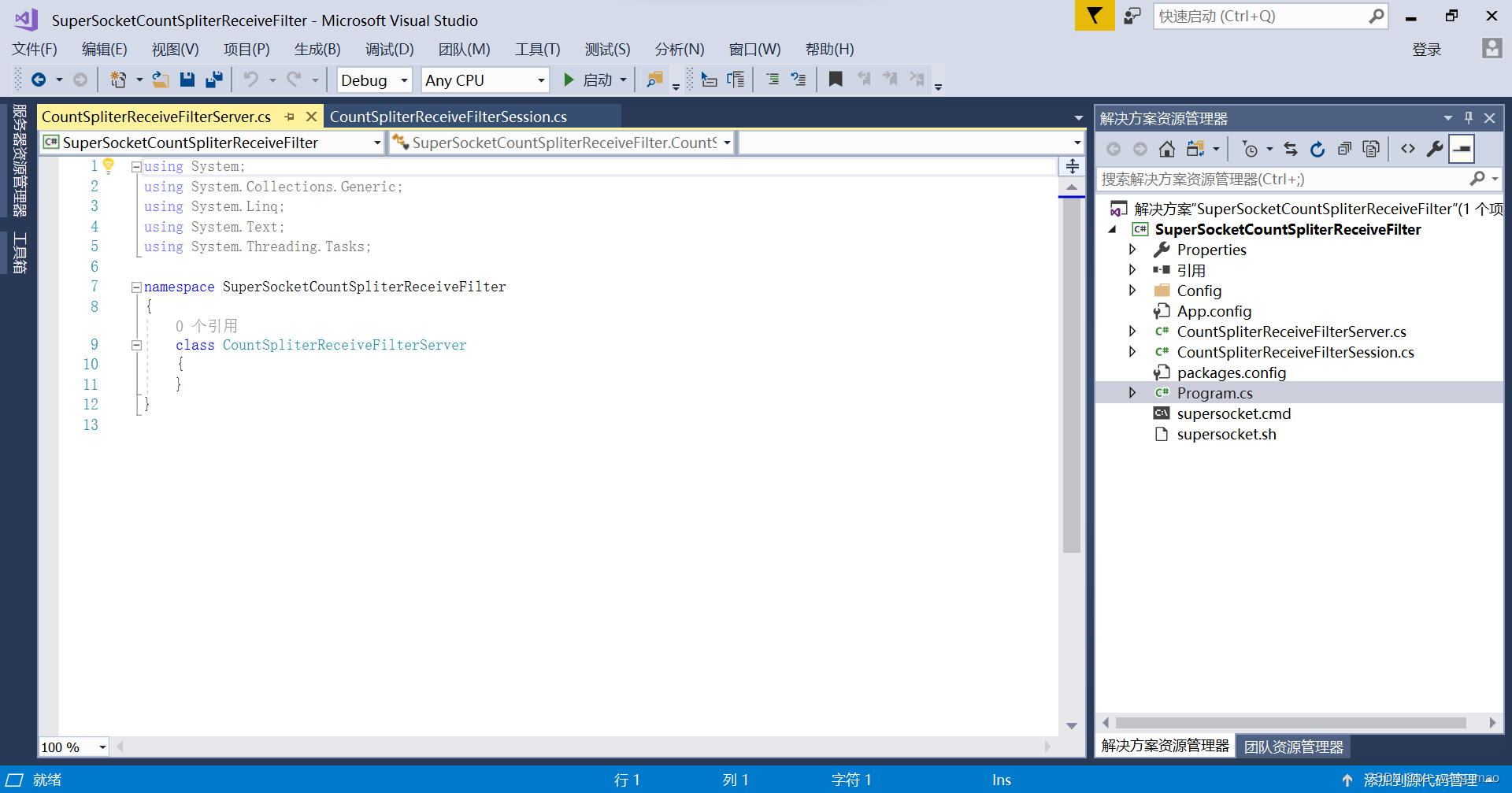The width and height of the screenshot is (1512, 793).
Task: Click the feedback notification flag icon
Action: pyautogui.click(x=1095, y=16)
